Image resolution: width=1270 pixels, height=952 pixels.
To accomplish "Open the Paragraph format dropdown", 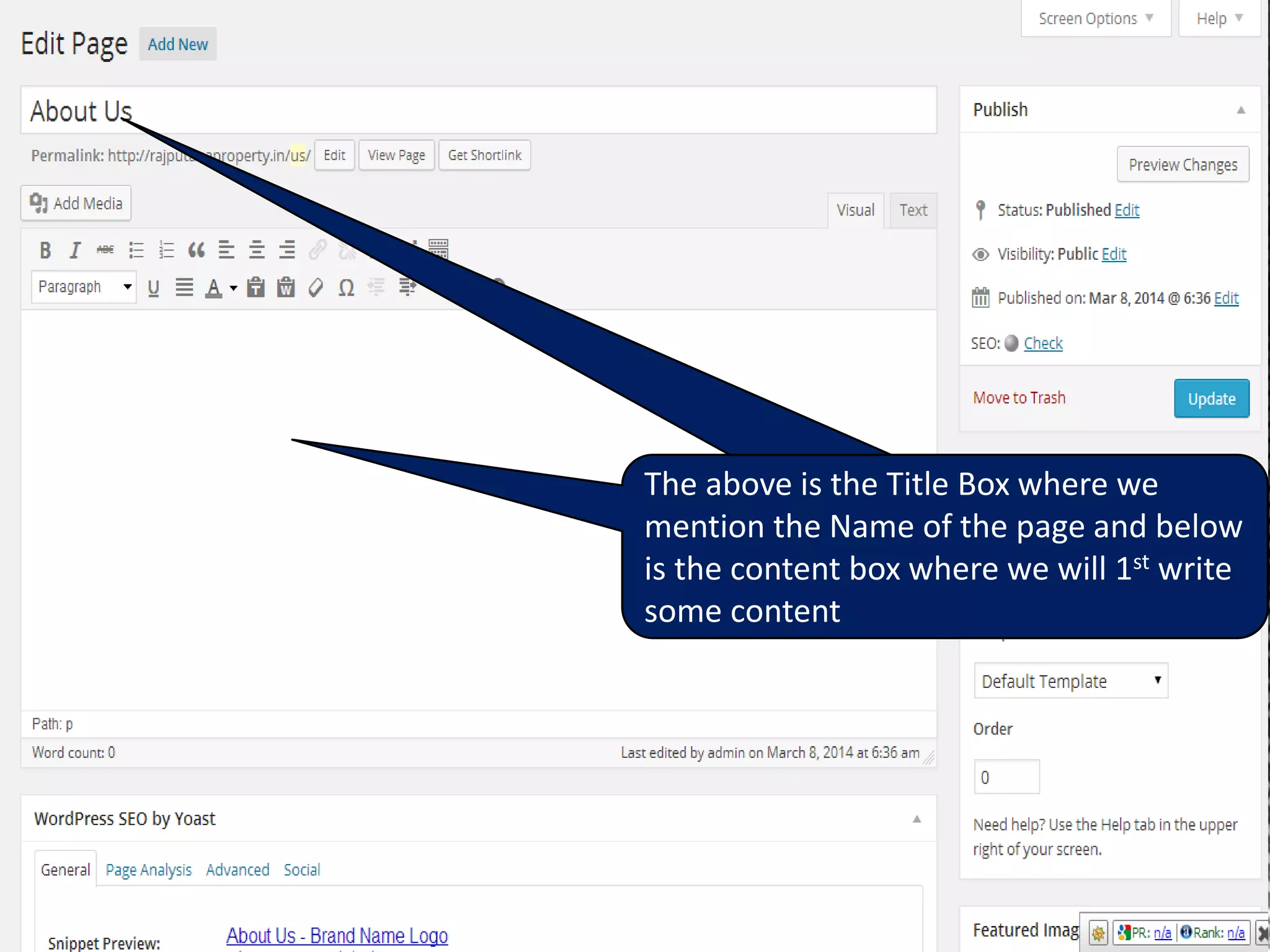I will (x=84, y=287).
